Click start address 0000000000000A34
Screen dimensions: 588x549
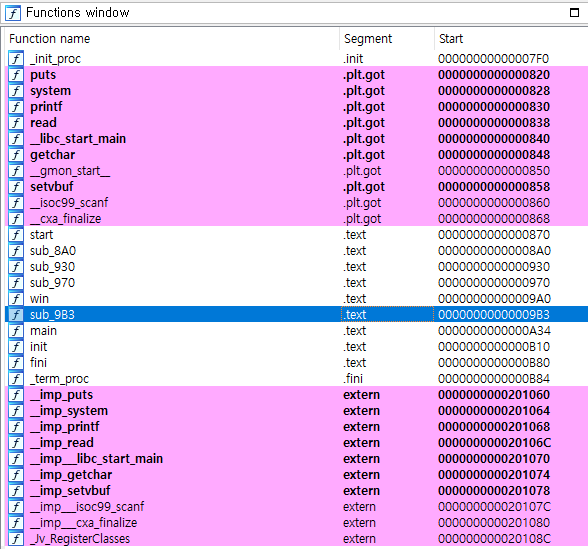(x=494, y=331)
